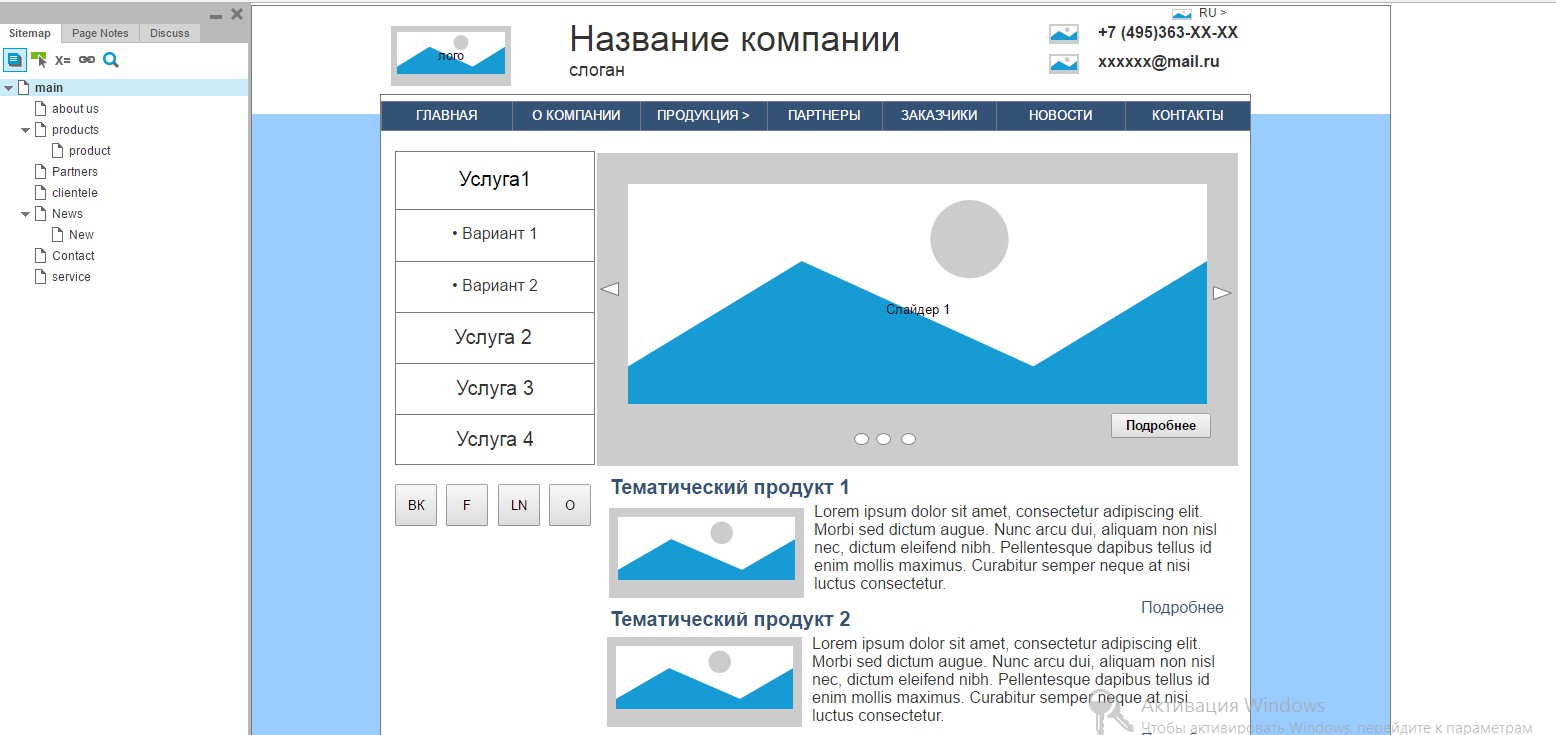Viewport: 1556px width, 735px height.
Task: Select Услуга 4 in the services menu
Action: 495,440
